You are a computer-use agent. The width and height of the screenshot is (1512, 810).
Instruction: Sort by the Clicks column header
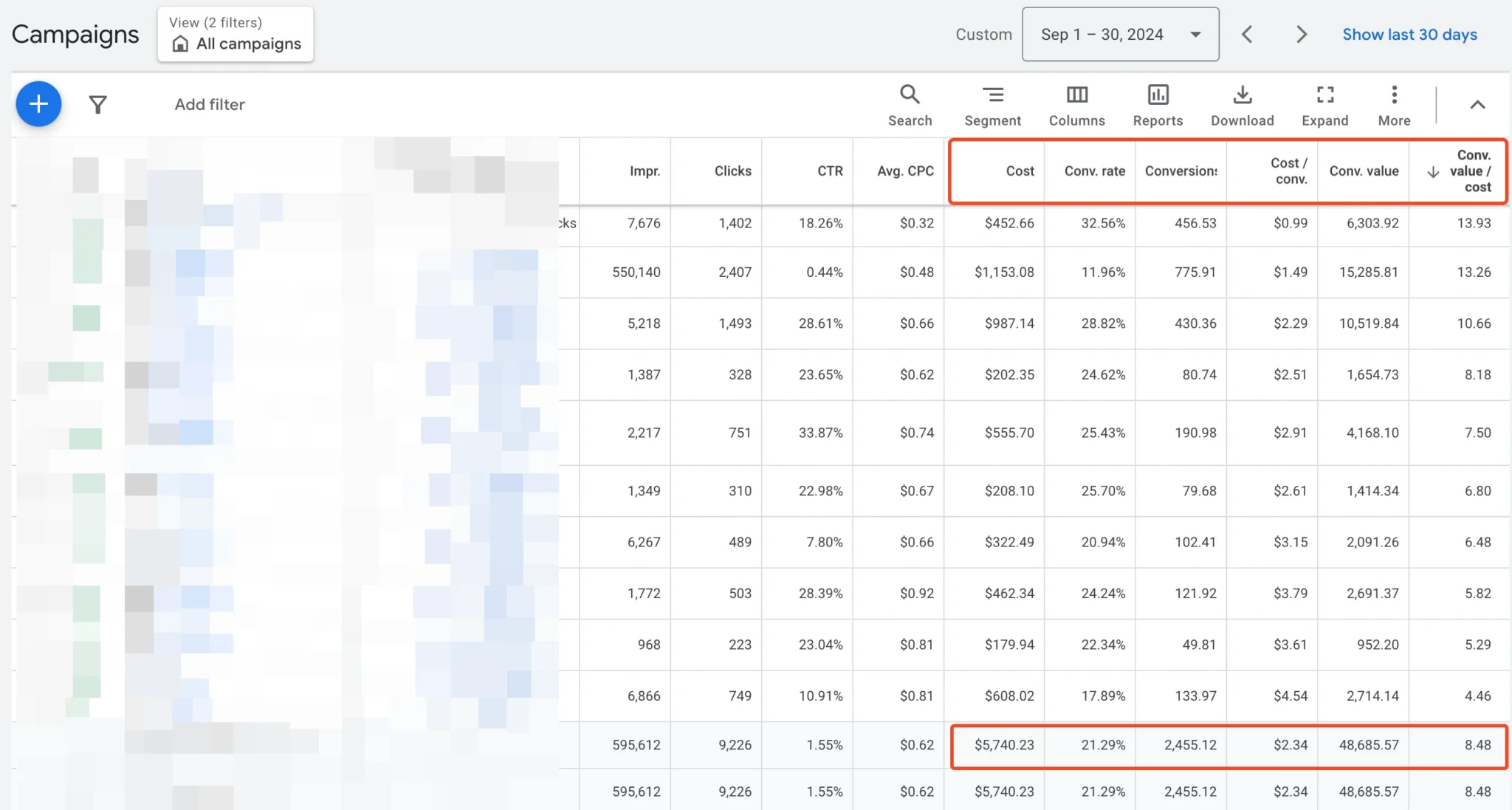click(732, 171)
